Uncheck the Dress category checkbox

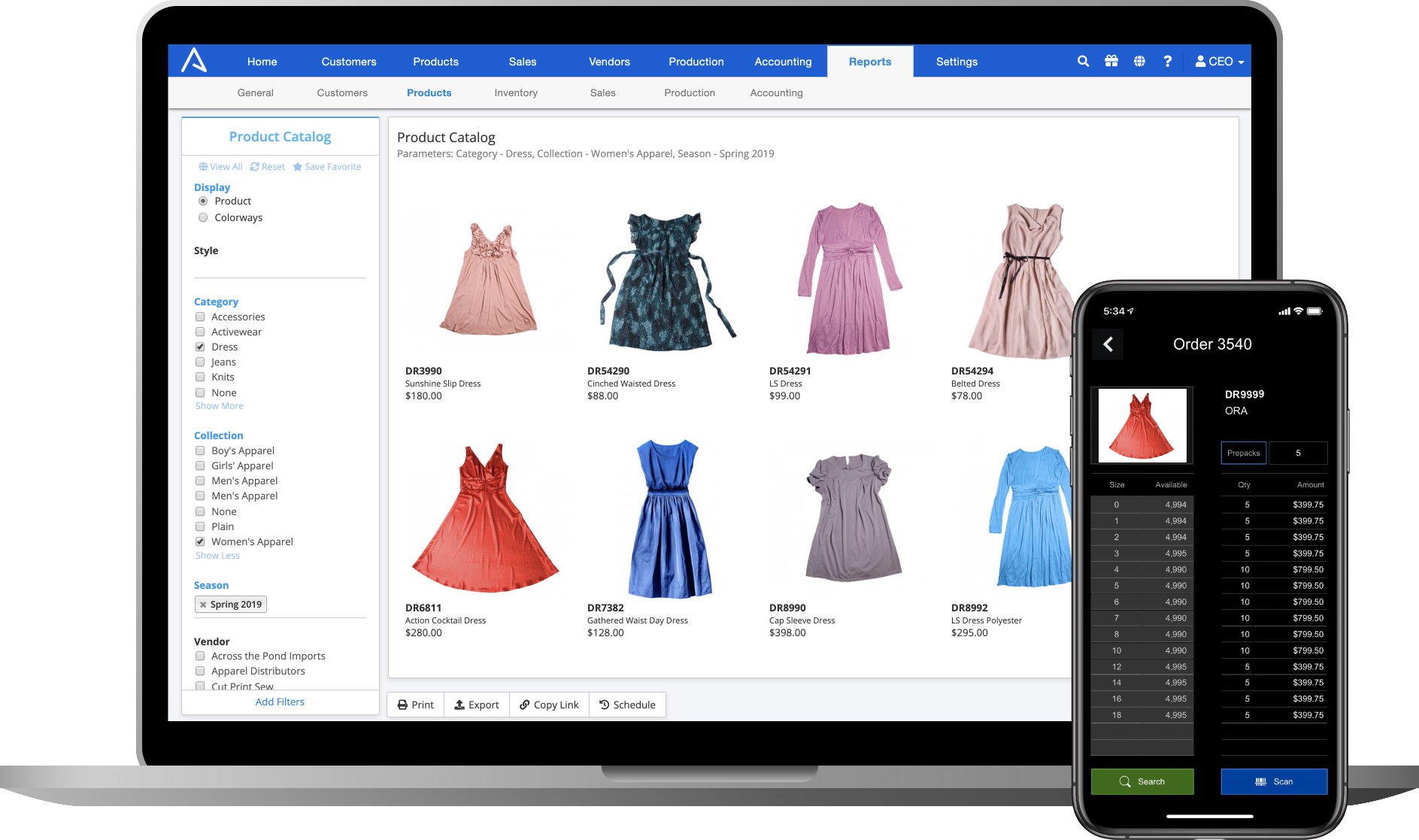(x=200, y=347)
